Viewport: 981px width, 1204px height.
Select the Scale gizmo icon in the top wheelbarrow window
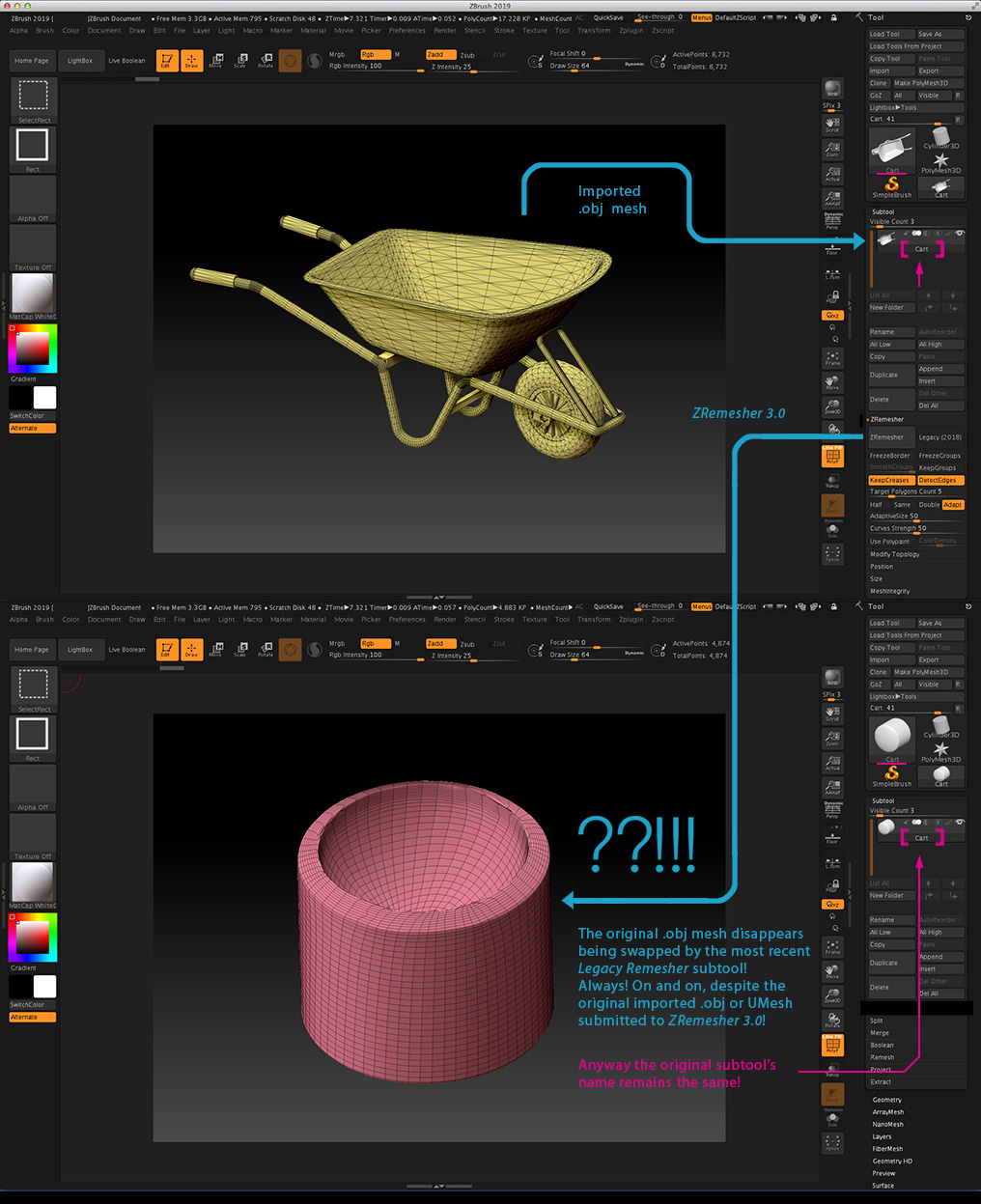tap(239, 61)
